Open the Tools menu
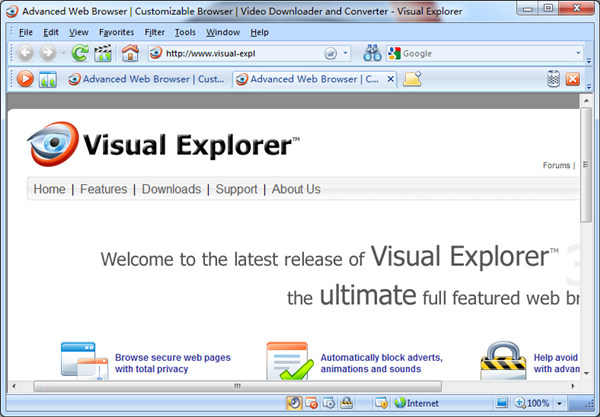The image size is (600, 417). coord(185,33)
